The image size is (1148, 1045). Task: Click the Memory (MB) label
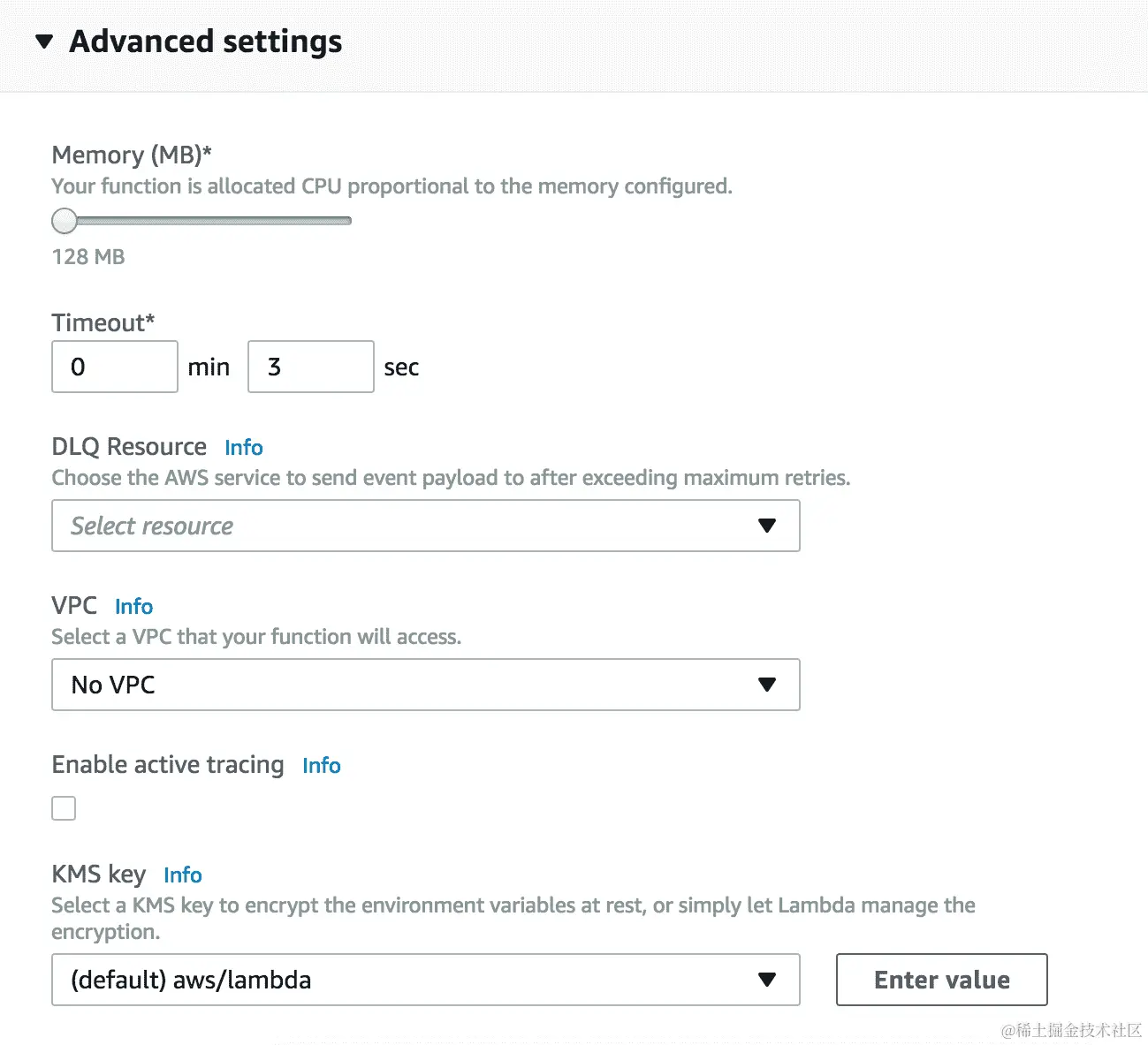[132, 155]
